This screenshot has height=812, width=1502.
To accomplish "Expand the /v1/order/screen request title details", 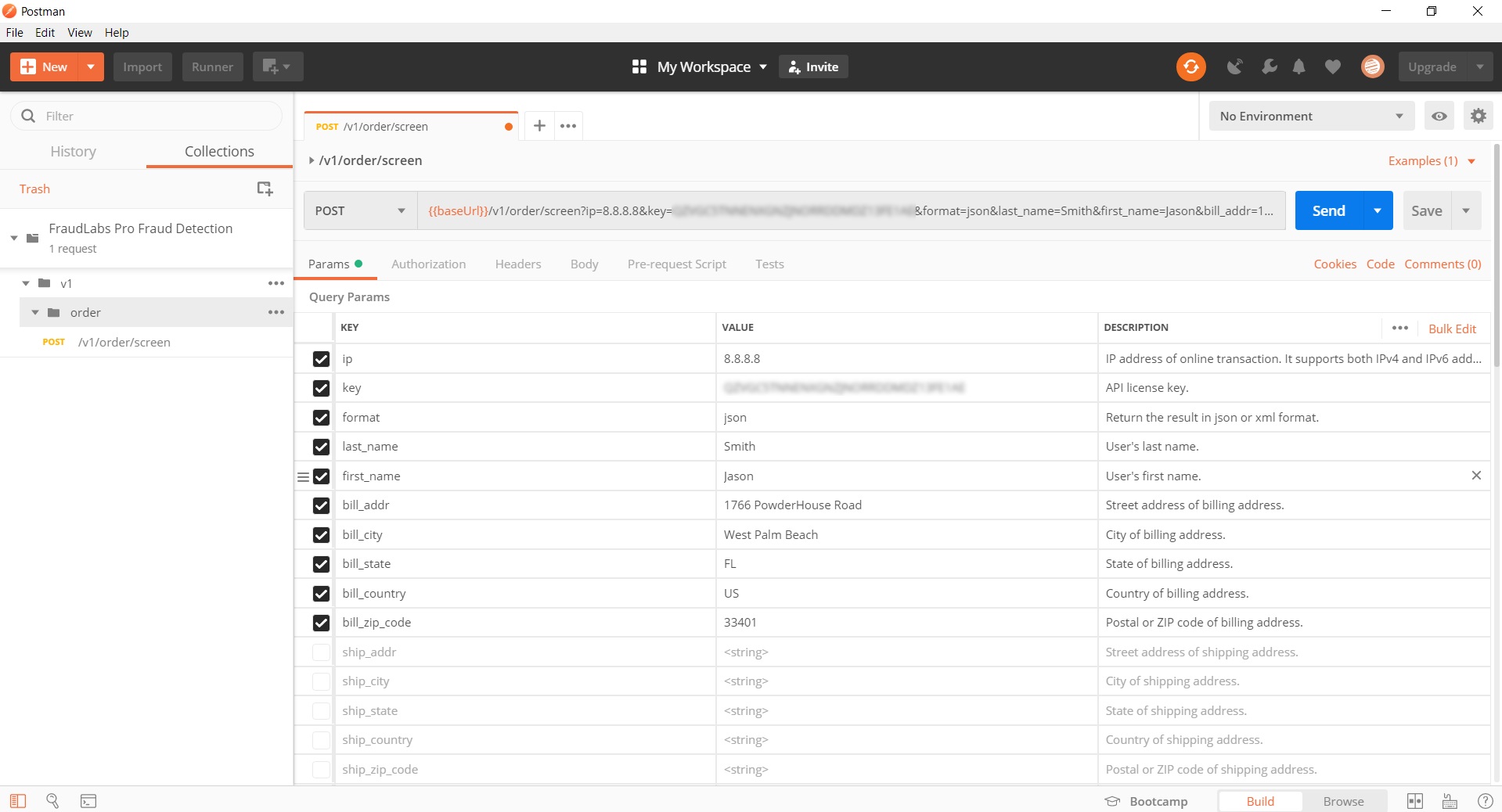I will 312,160.
